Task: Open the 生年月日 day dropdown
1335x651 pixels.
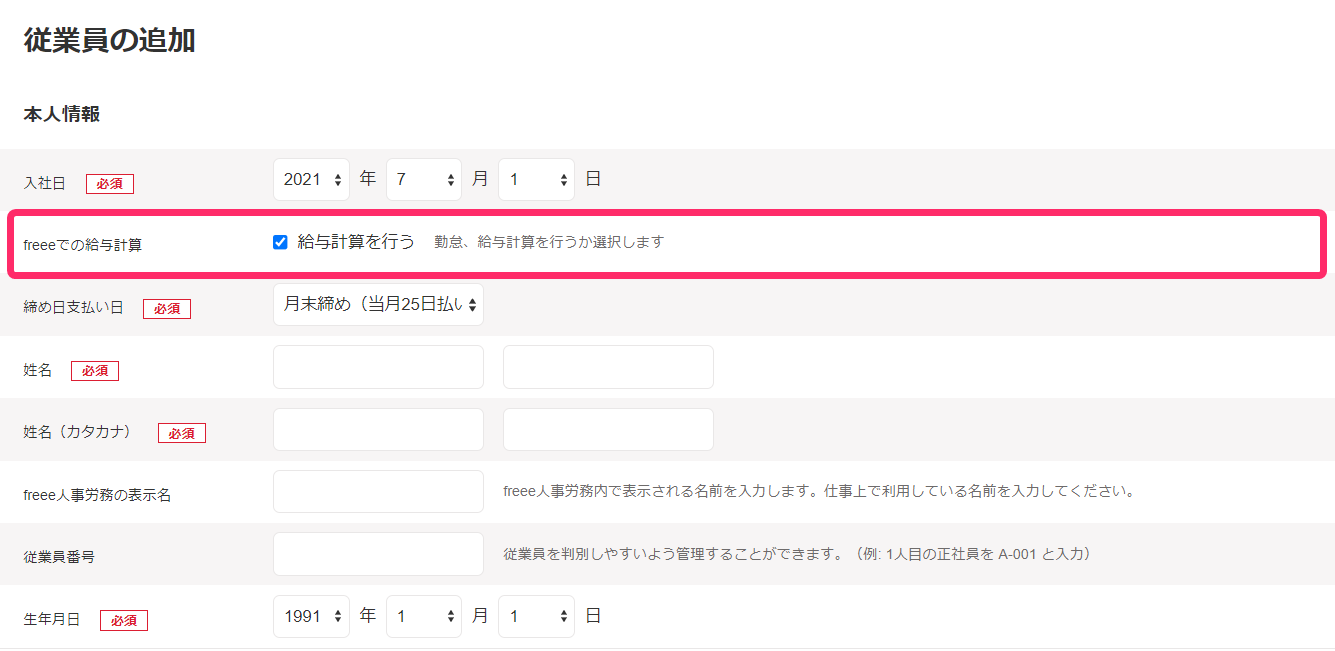Action: click(536, 617)
